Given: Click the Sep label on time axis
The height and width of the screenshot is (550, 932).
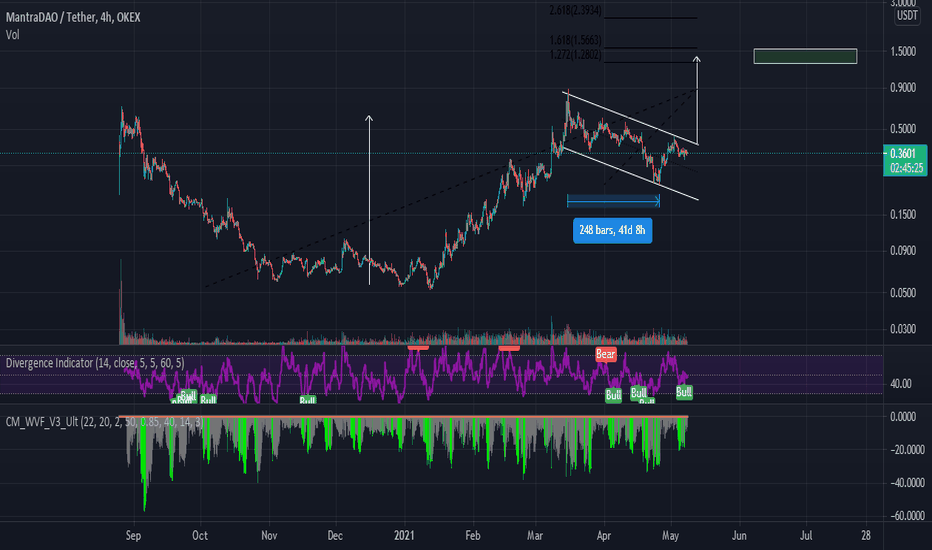Looking at the screenshot, I should pos(133,536).
